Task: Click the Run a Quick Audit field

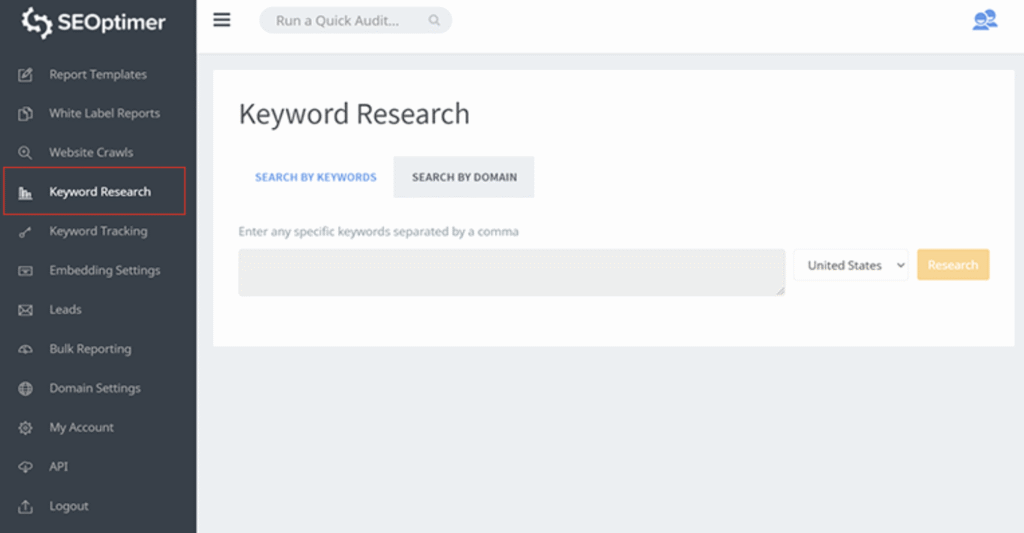Action: tap(355, 20)
